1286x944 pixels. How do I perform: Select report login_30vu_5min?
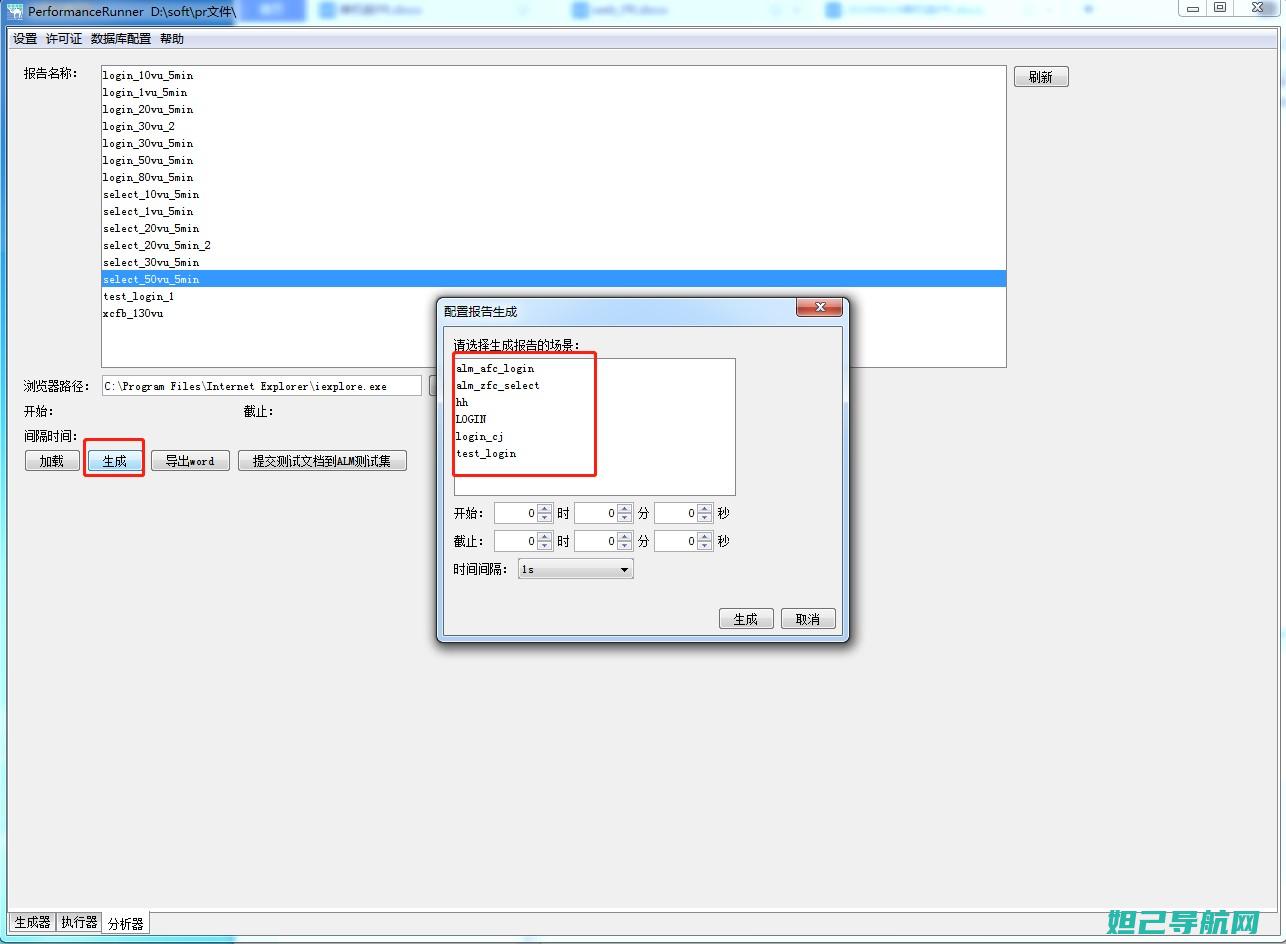(553, 144)
